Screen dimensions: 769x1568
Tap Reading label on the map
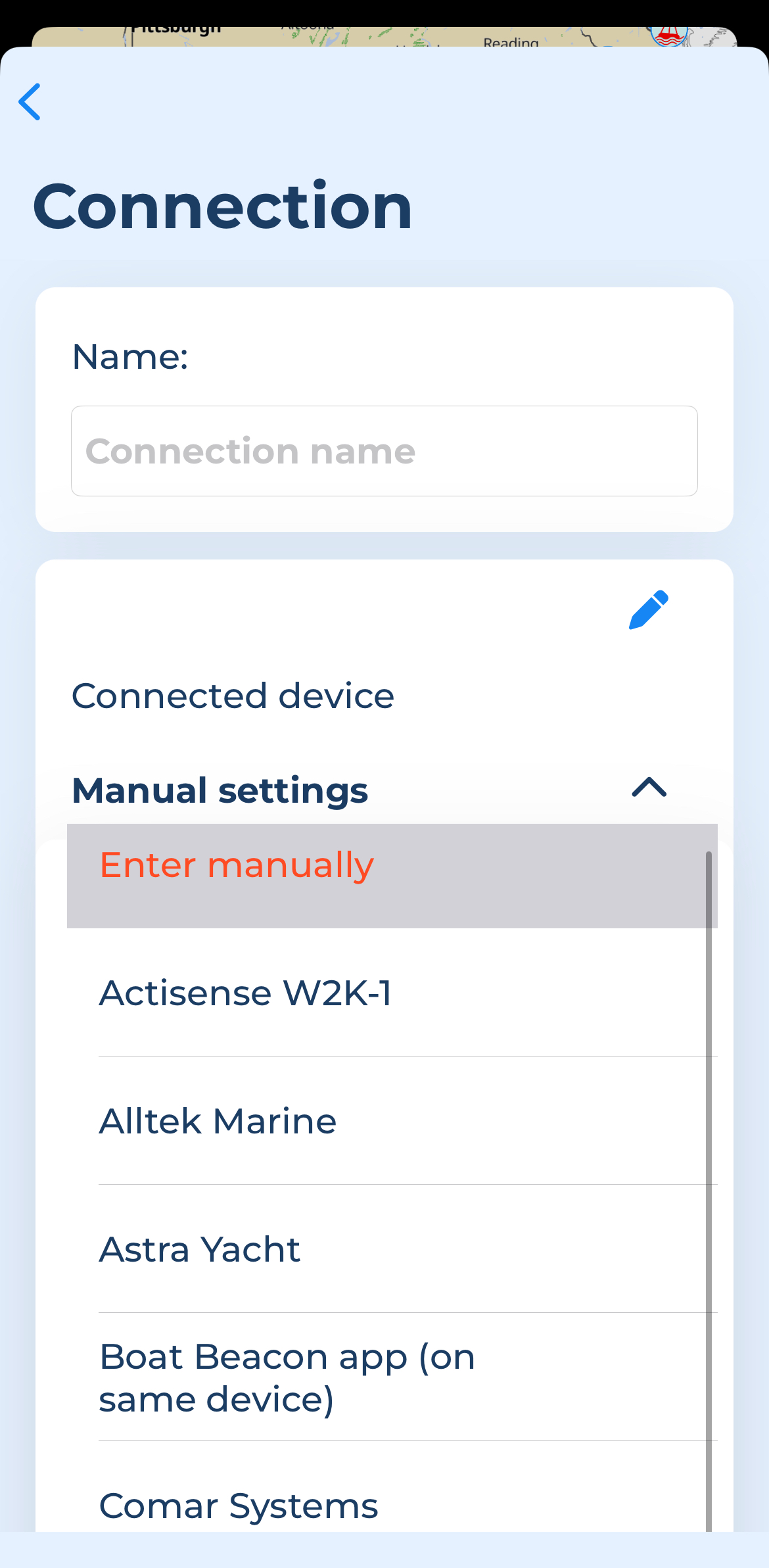tap(511, 42)
